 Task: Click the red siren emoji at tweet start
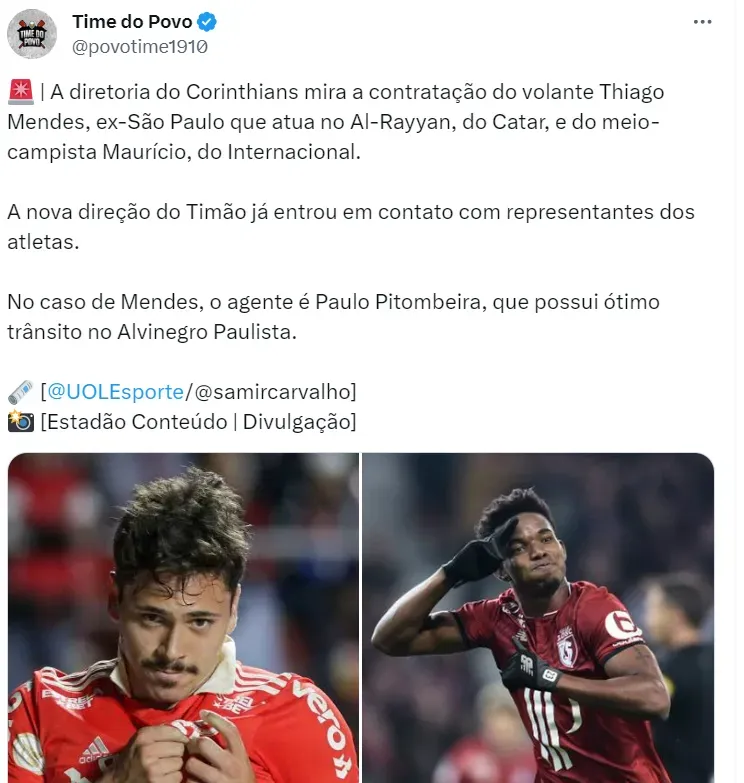[x=20, y=92]
